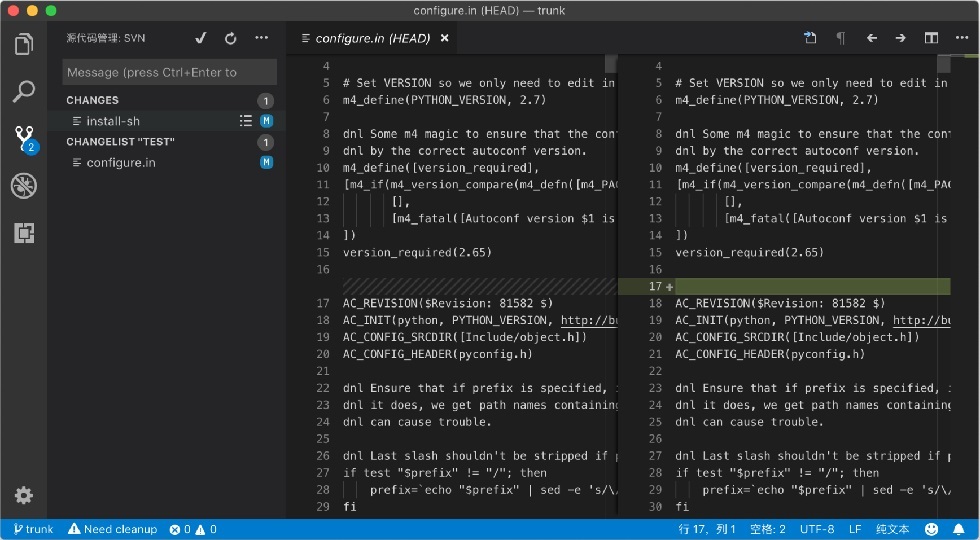Click the M status badge of install-sh
980x540 pixels.
266,121
